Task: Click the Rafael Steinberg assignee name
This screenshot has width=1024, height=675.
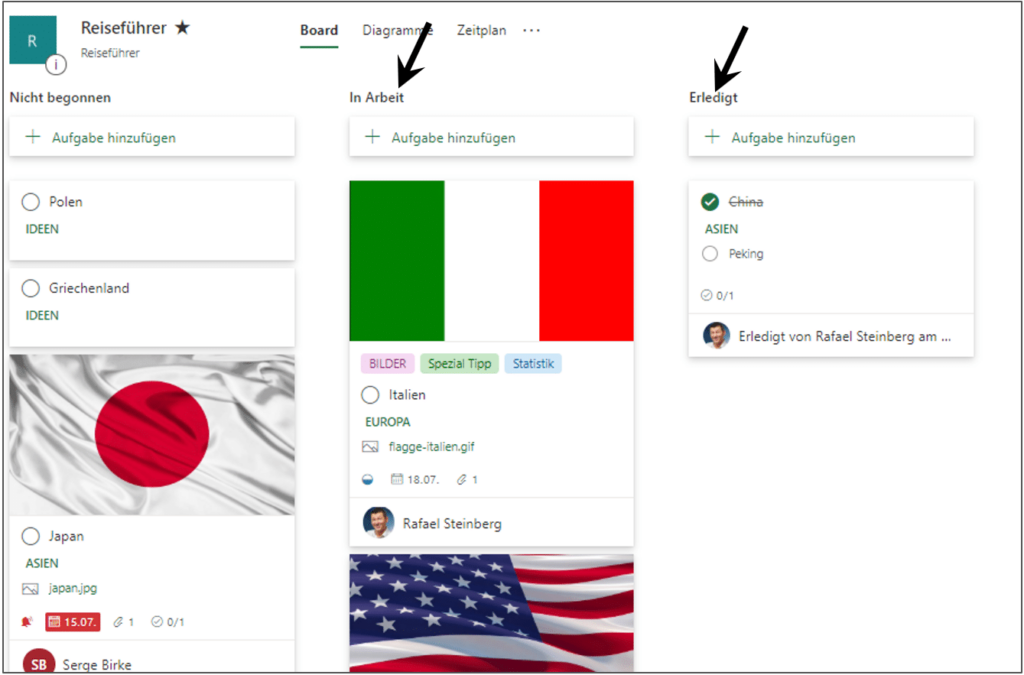Action: click(453, 524)
